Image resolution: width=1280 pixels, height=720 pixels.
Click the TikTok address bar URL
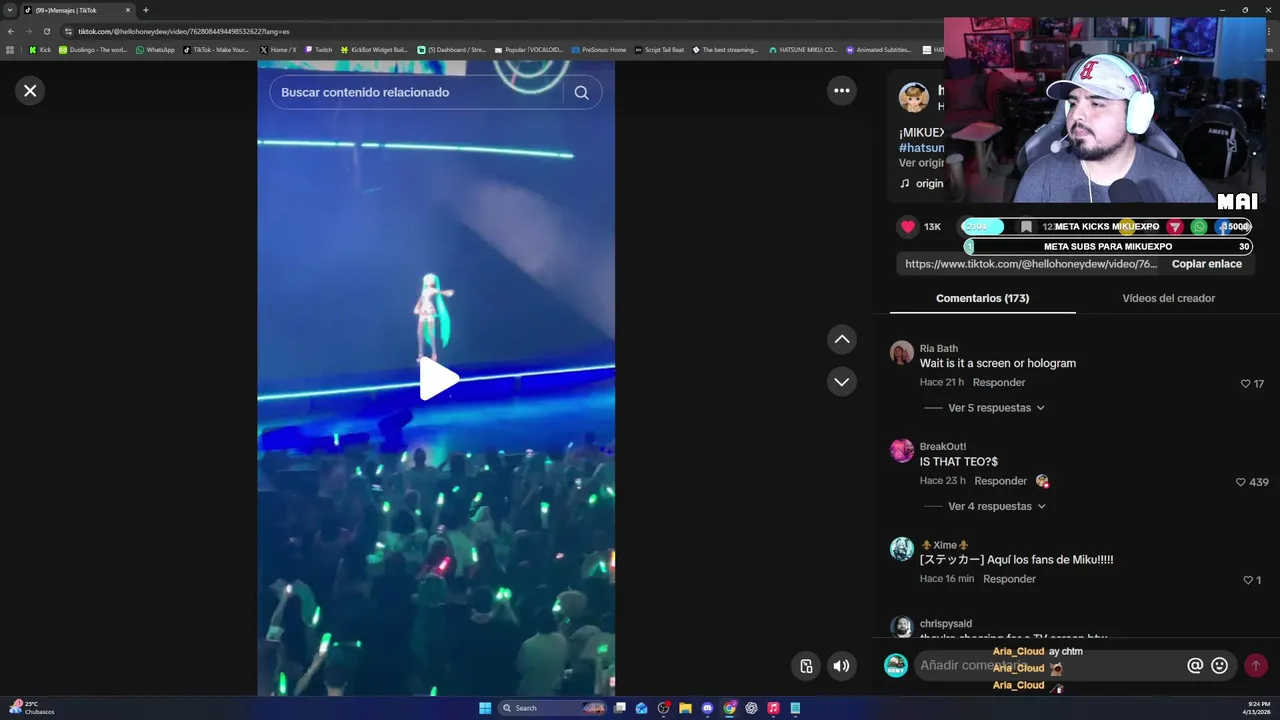coord(183,31)
